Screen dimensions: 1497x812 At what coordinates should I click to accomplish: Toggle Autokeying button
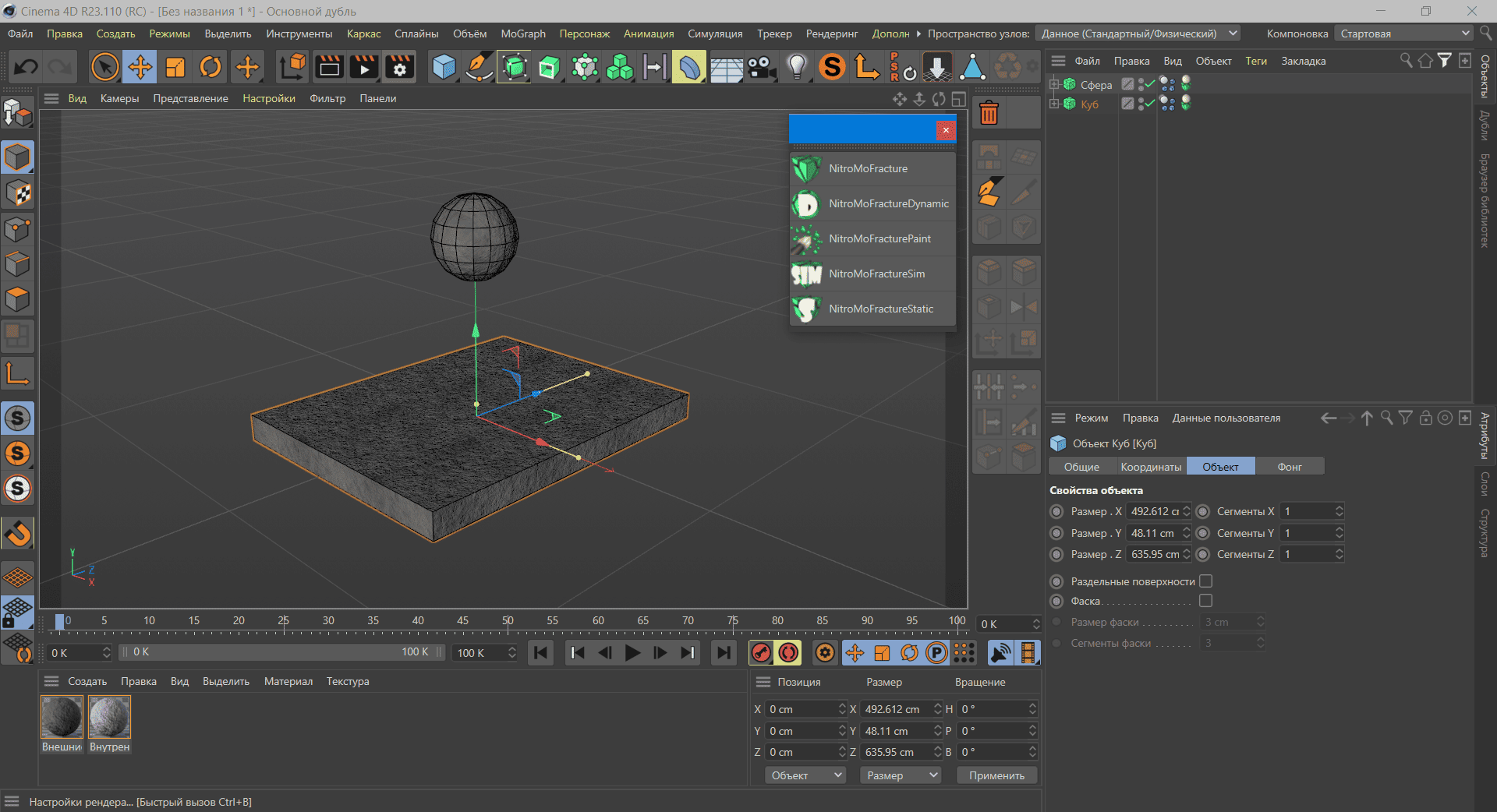pos(788,652)
